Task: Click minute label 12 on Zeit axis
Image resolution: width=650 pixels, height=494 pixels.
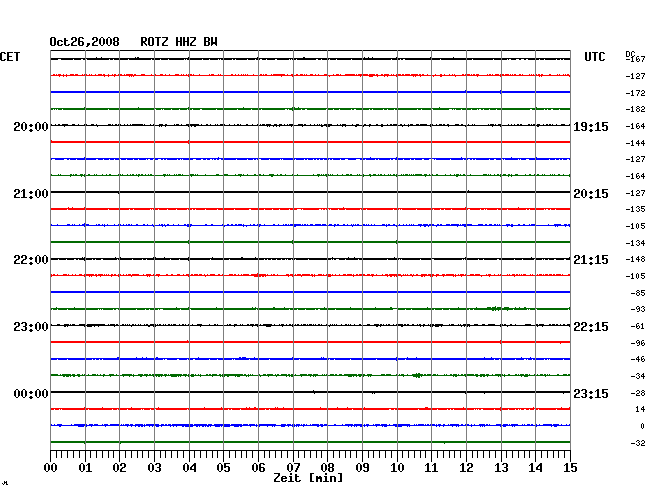Action: pyautogui.click(x=466, y=468)
